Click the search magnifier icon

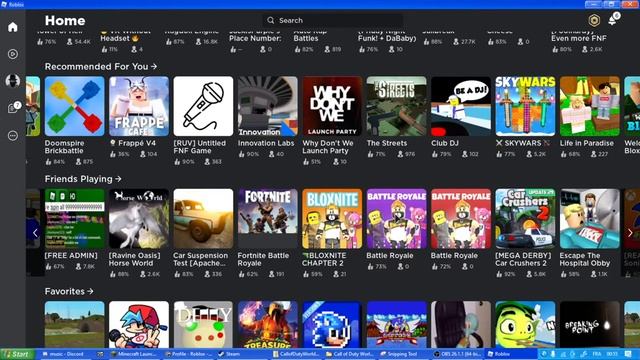[271, 20]
